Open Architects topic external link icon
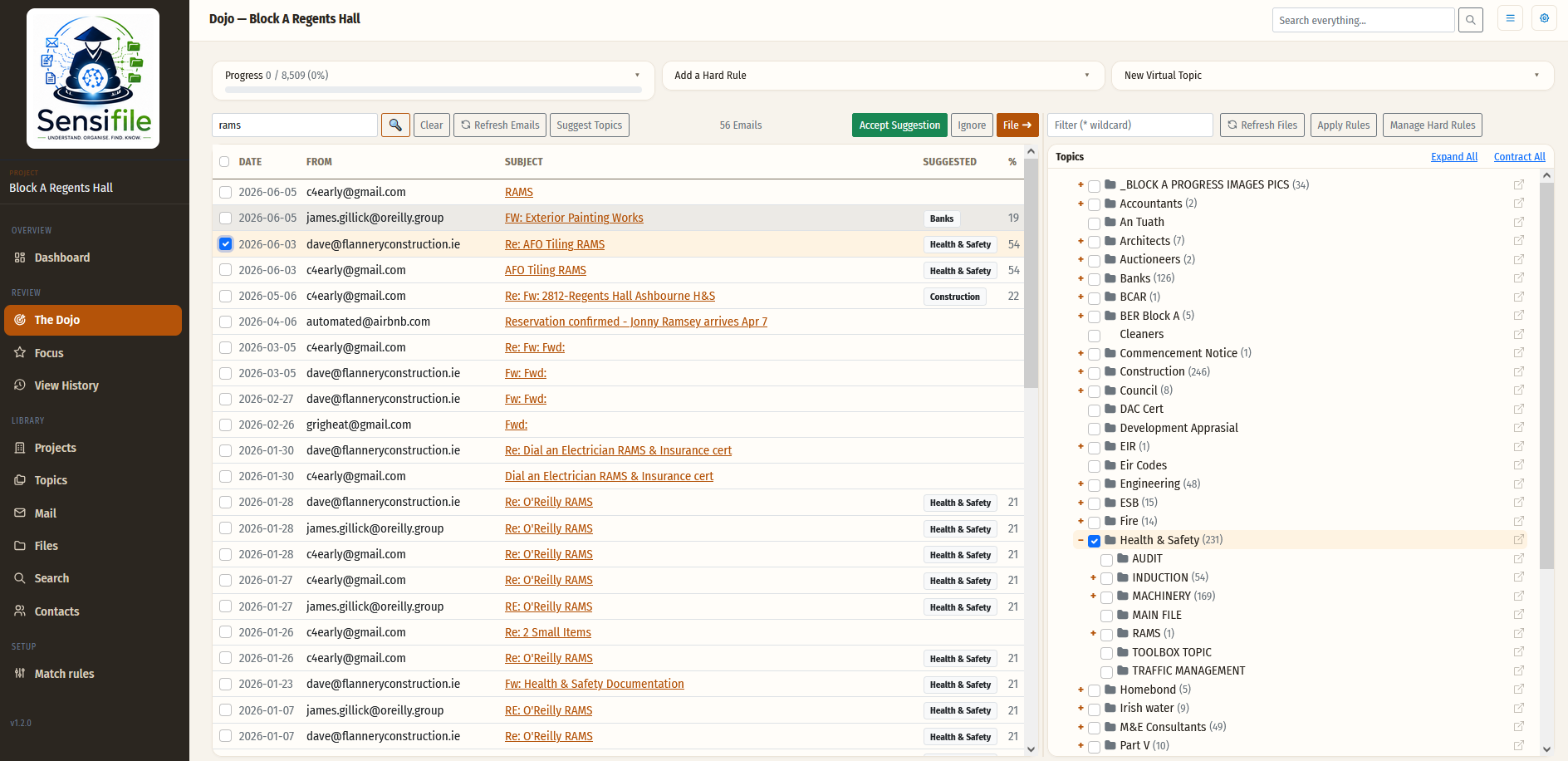Viewport: 1568px width, 761px height. (x=1518, y=241)
